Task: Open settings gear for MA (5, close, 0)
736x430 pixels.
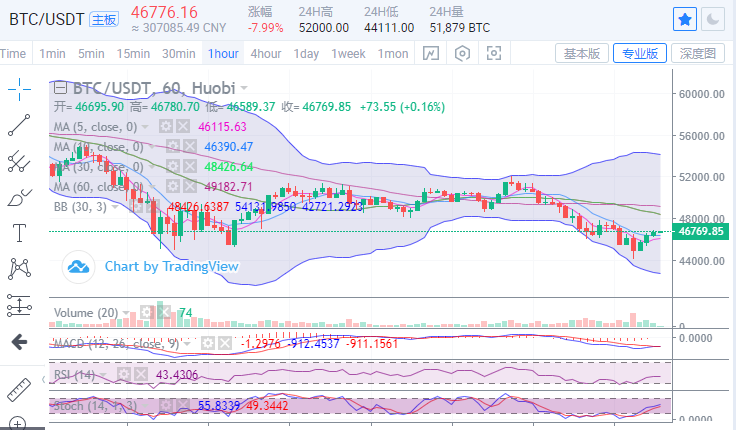Action: tap(166, 126)
